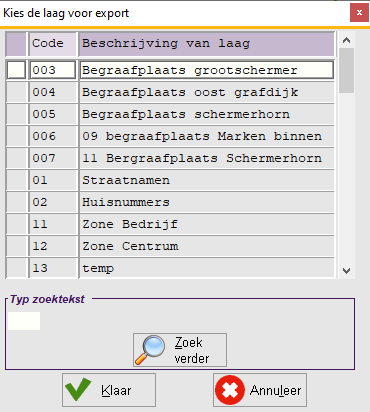Click scrollbar up arrow
This screenshot has height=412, width=370.
[347, 40]
